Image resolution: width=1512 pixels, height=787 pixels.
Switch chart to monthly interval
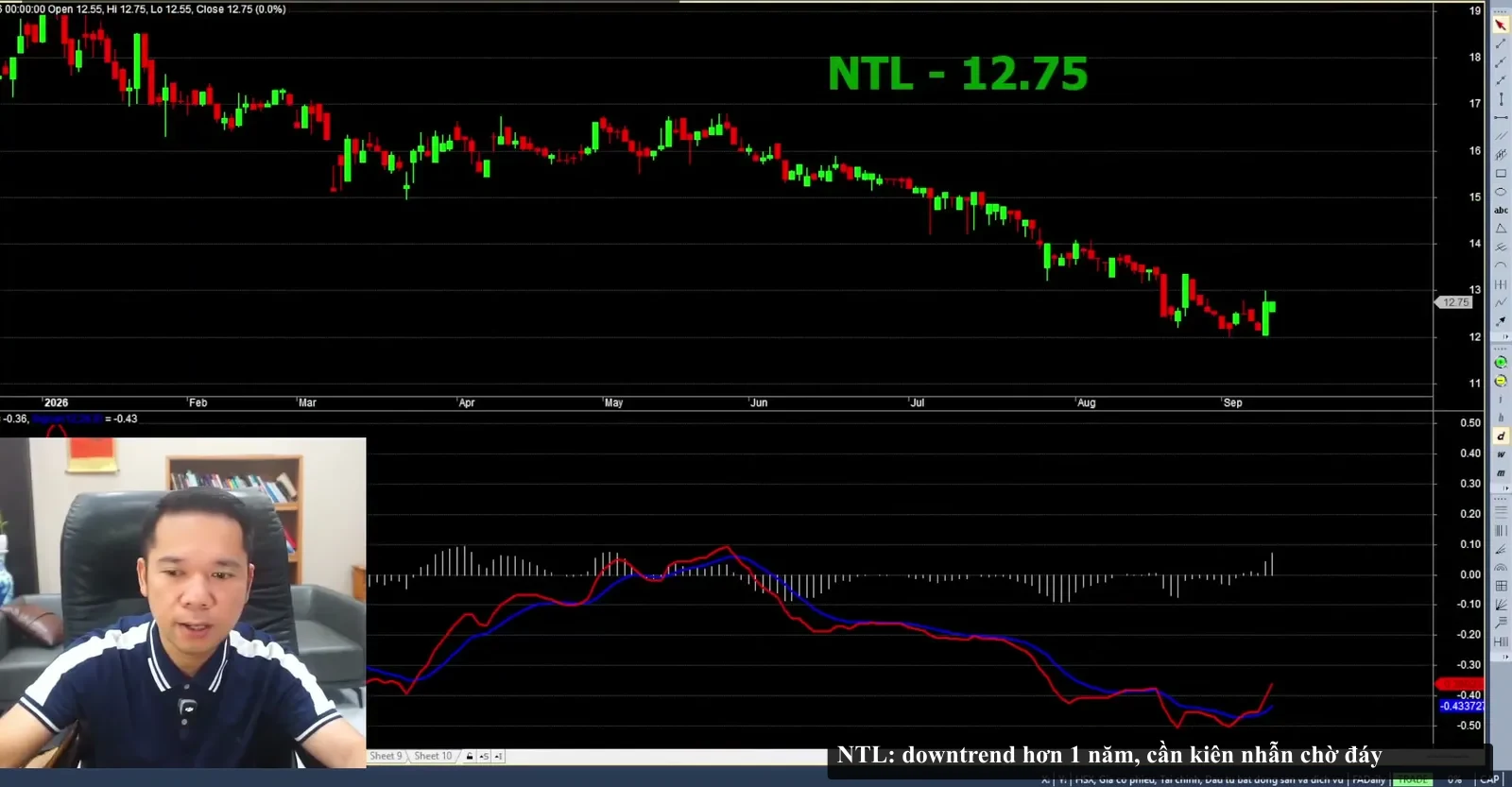pyautogui.click(x=1501, y=473)
